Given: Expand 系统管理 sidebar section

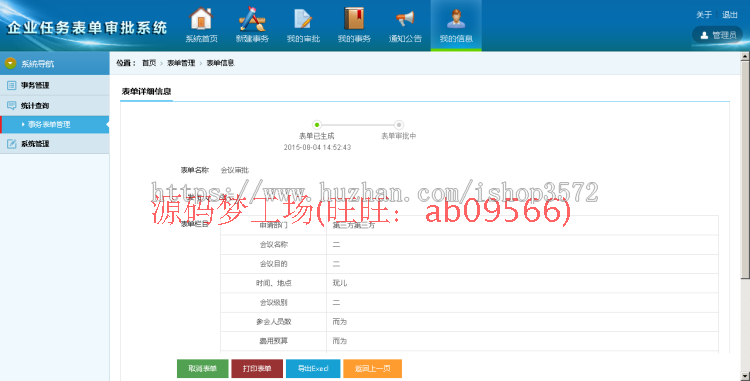Looking at the screenshot, I should click(x=55, y=143).
